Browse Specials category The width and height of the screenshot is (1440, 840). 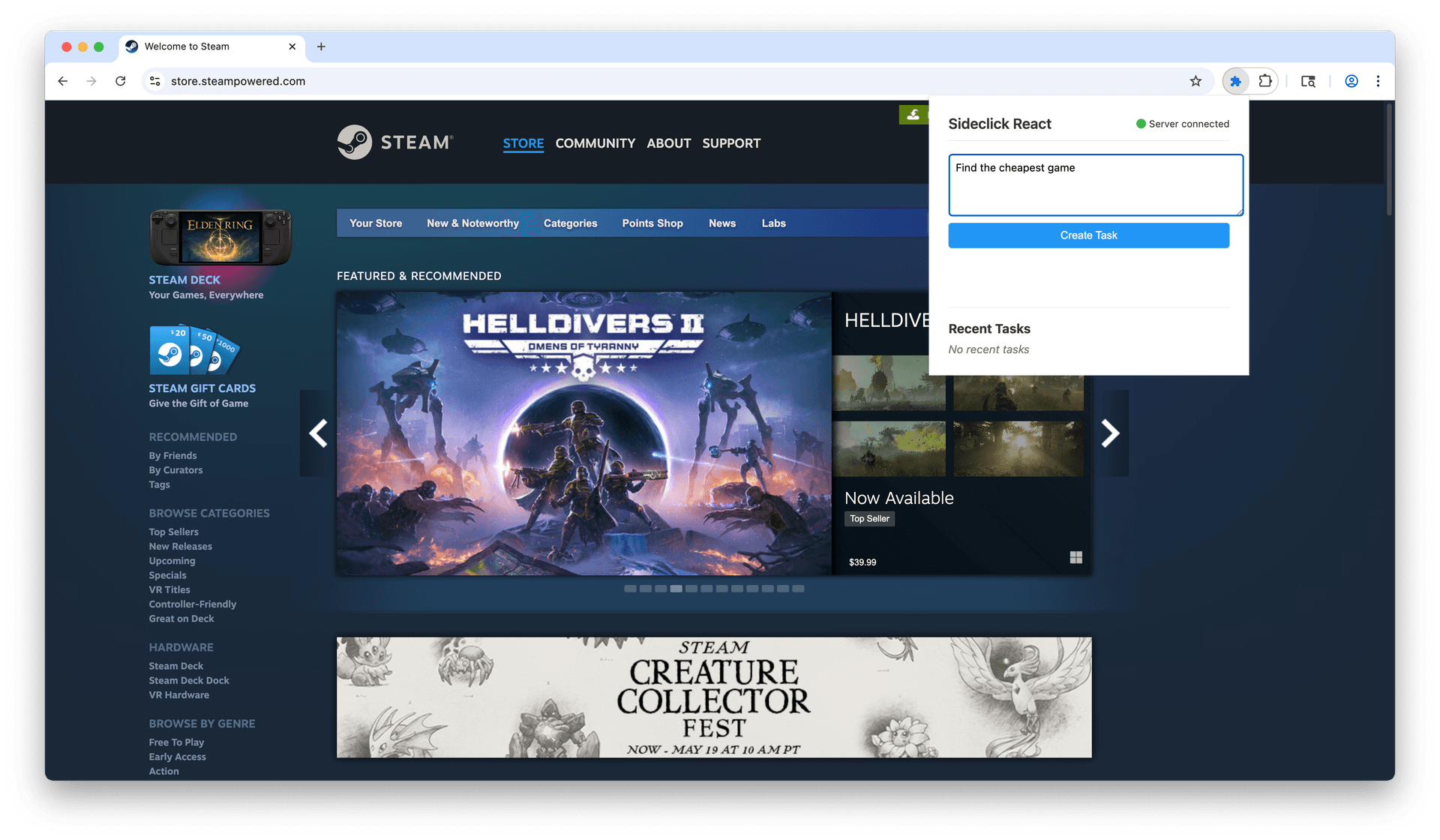(x=167, y=575)
